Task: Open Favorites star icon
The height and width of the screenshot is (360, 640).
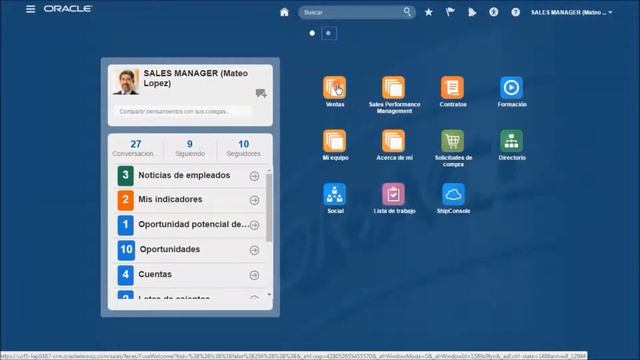Action: click(429, 12)
